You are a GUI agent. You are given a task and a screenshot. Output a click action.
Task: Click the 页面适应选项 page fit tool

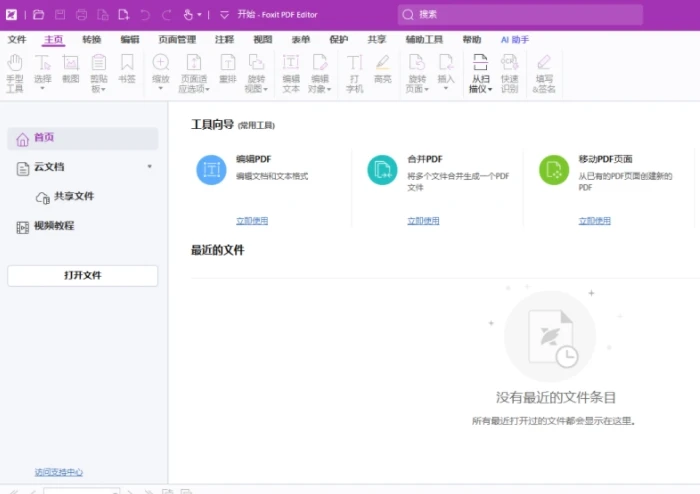coord(194,74)
